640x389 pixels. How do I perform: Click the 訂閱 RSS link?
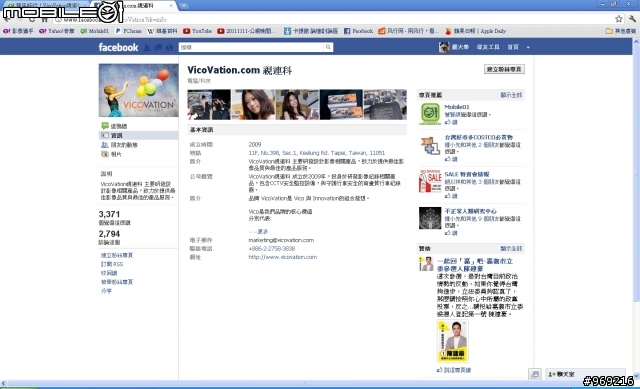click(x=112, y=265)
